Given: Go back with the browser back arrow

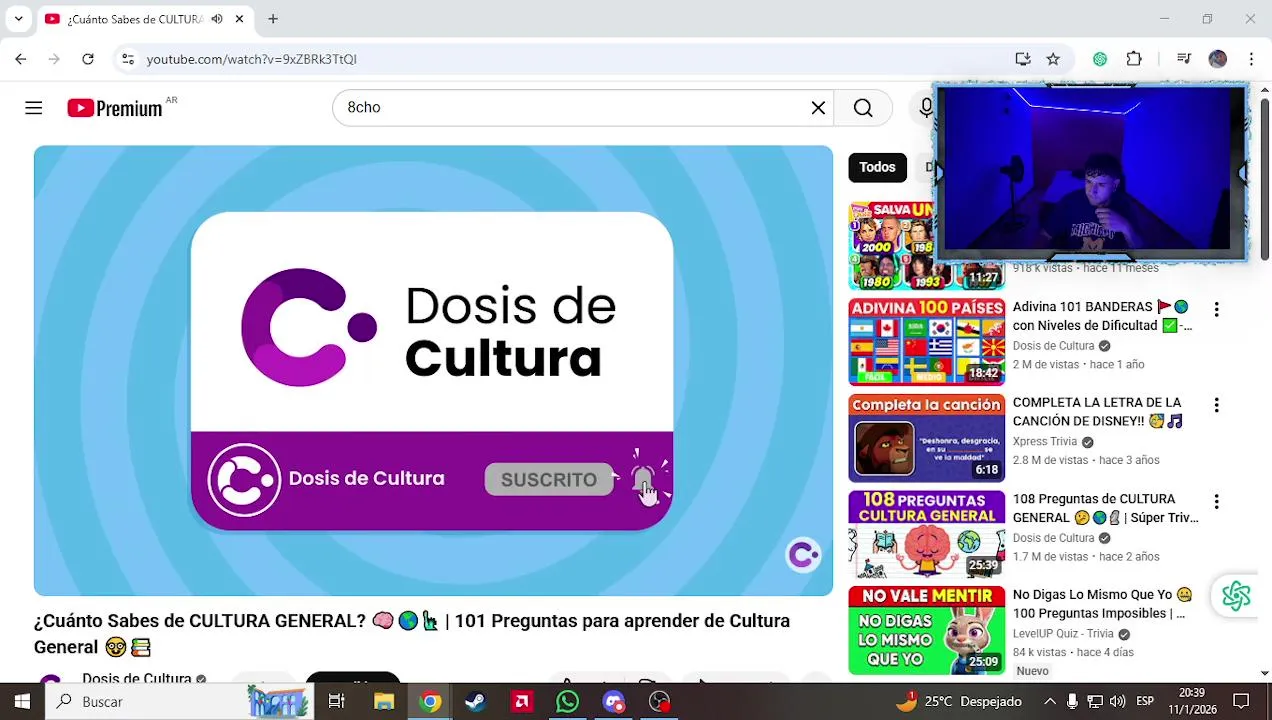Looking at the screenshot, I should click(x=21, y=59).
